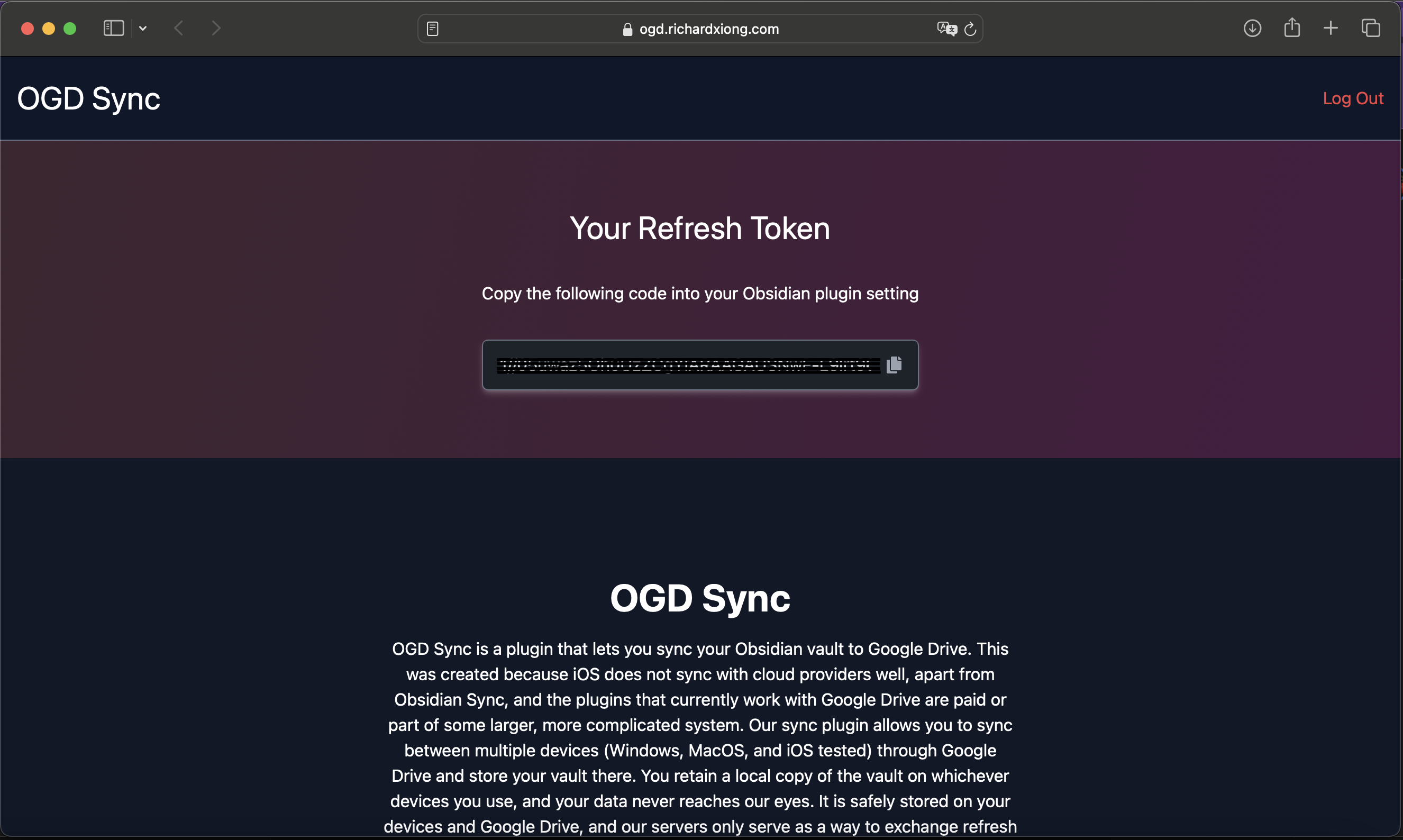Viewport: 1403px width, 840px height.
Task: Show the downloads list
Action: [x=1252, y=29]
